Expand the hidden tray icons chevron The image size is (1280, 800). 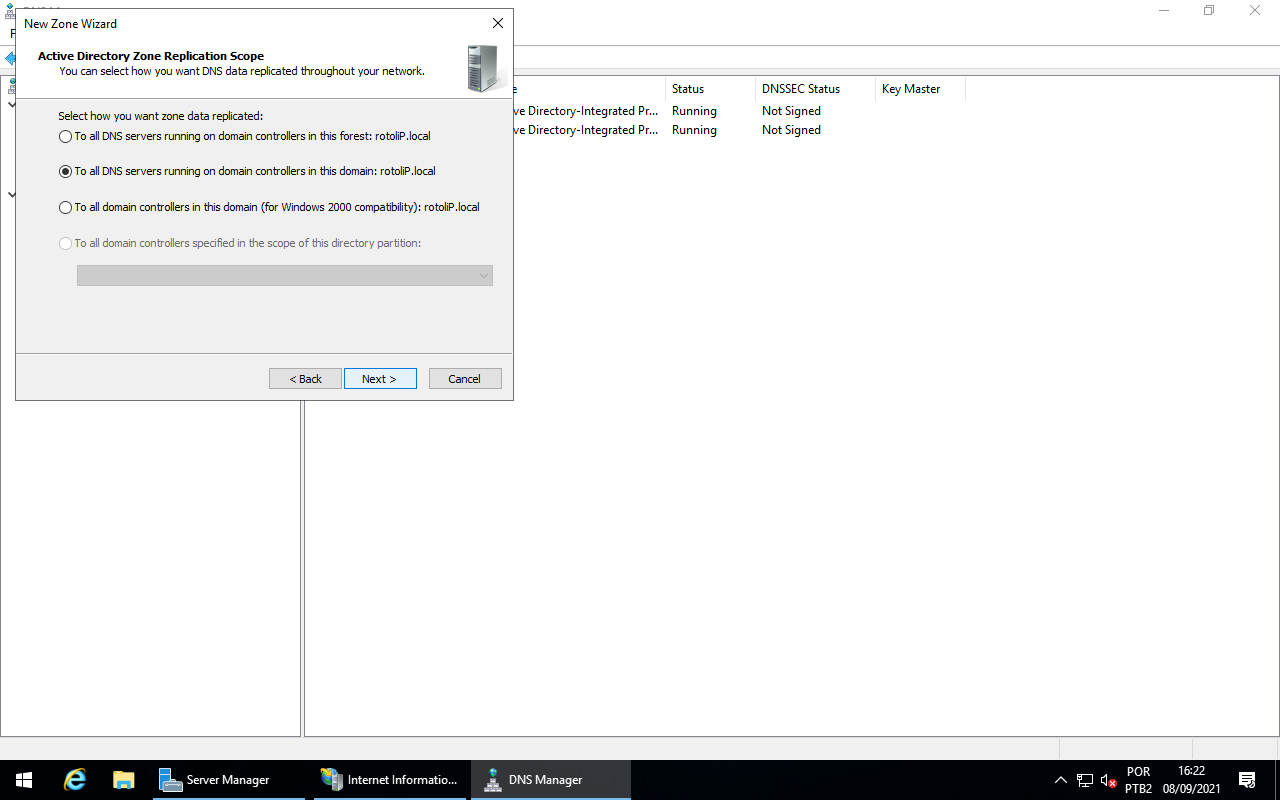point(1061,780)
